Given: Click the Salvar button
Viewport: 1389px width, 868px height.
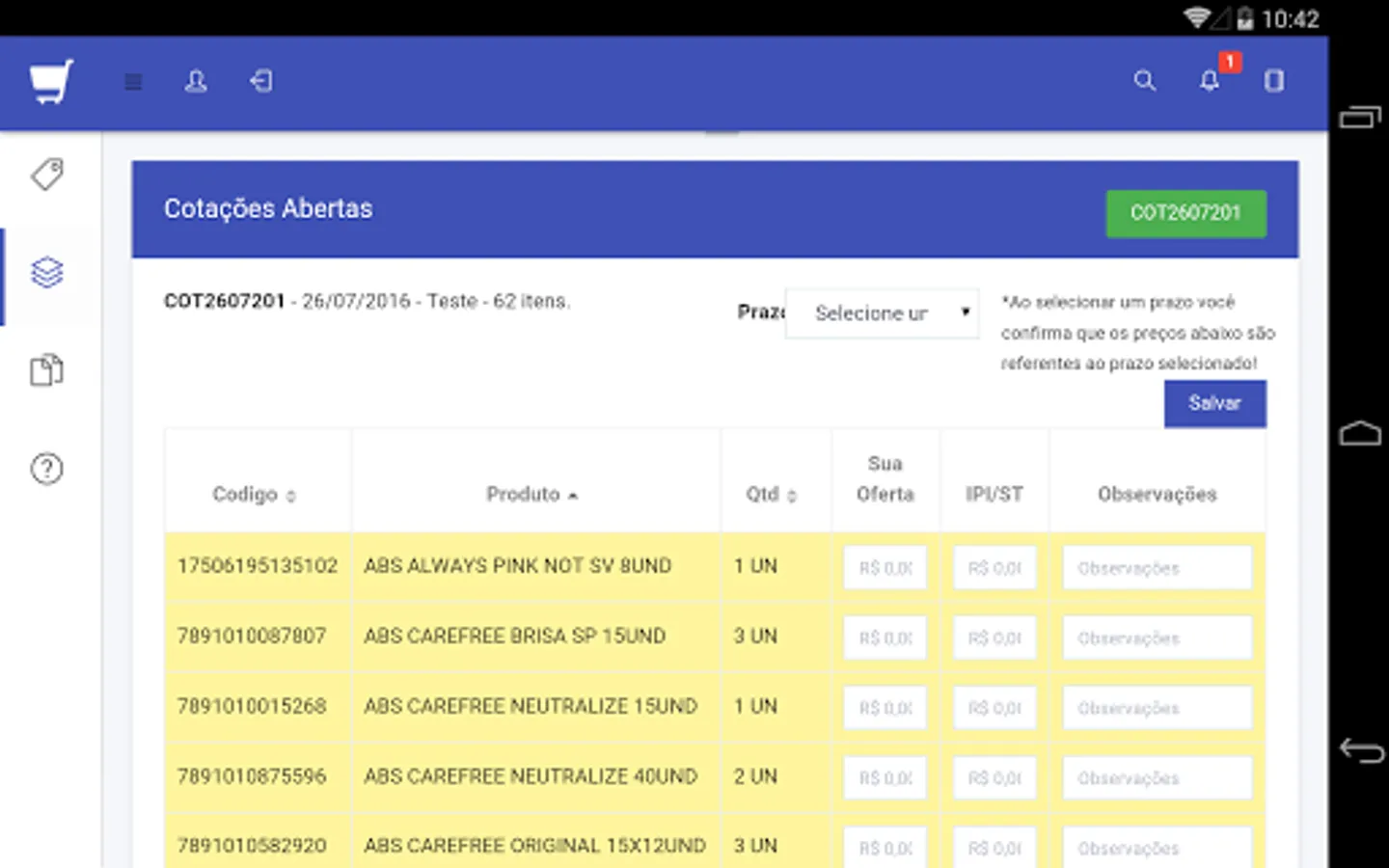Looking at the screenshot, I should [x=1214, y=403].
